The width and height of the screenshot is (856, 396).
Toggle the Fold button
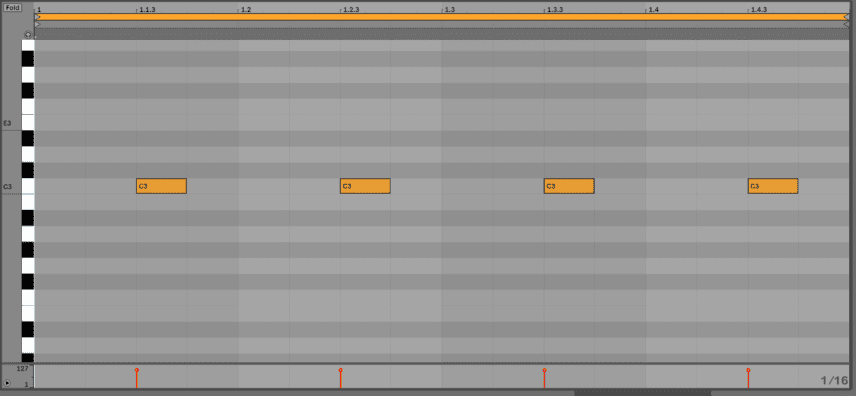pos(12,8)
